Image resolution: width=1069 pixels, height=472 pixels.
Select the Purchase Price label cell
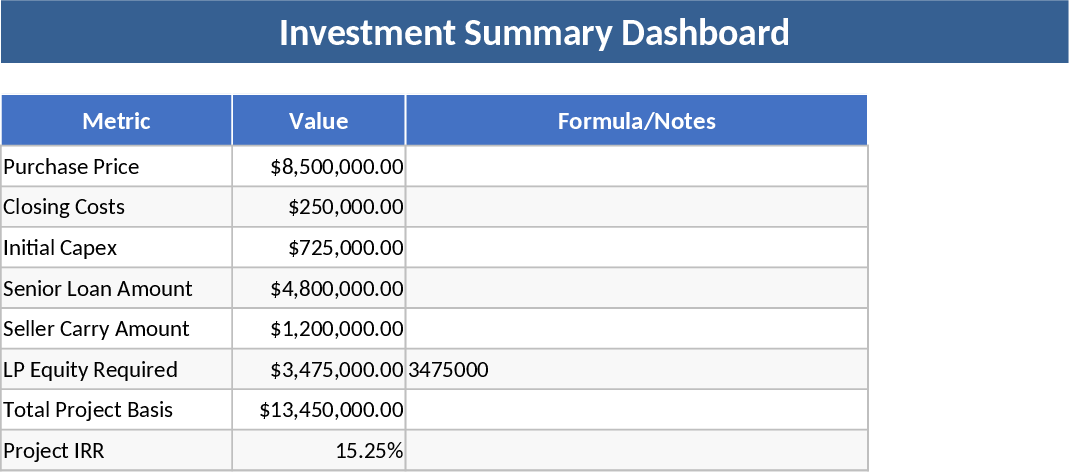117,166
